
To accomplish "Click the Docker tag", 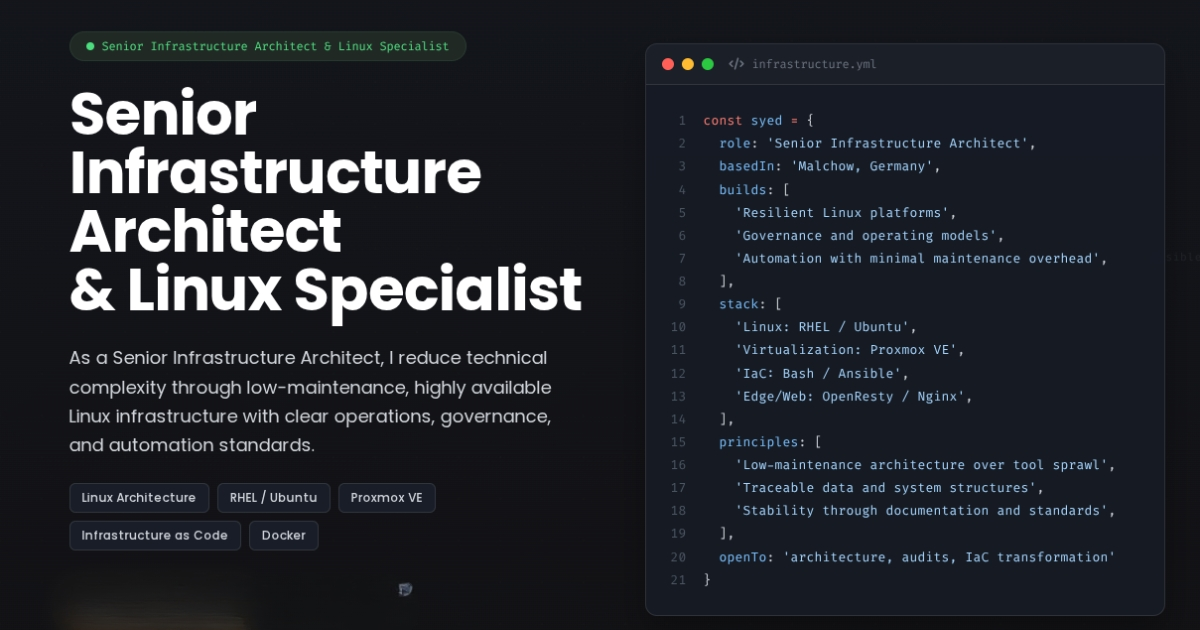I will (x=284, y=535).
